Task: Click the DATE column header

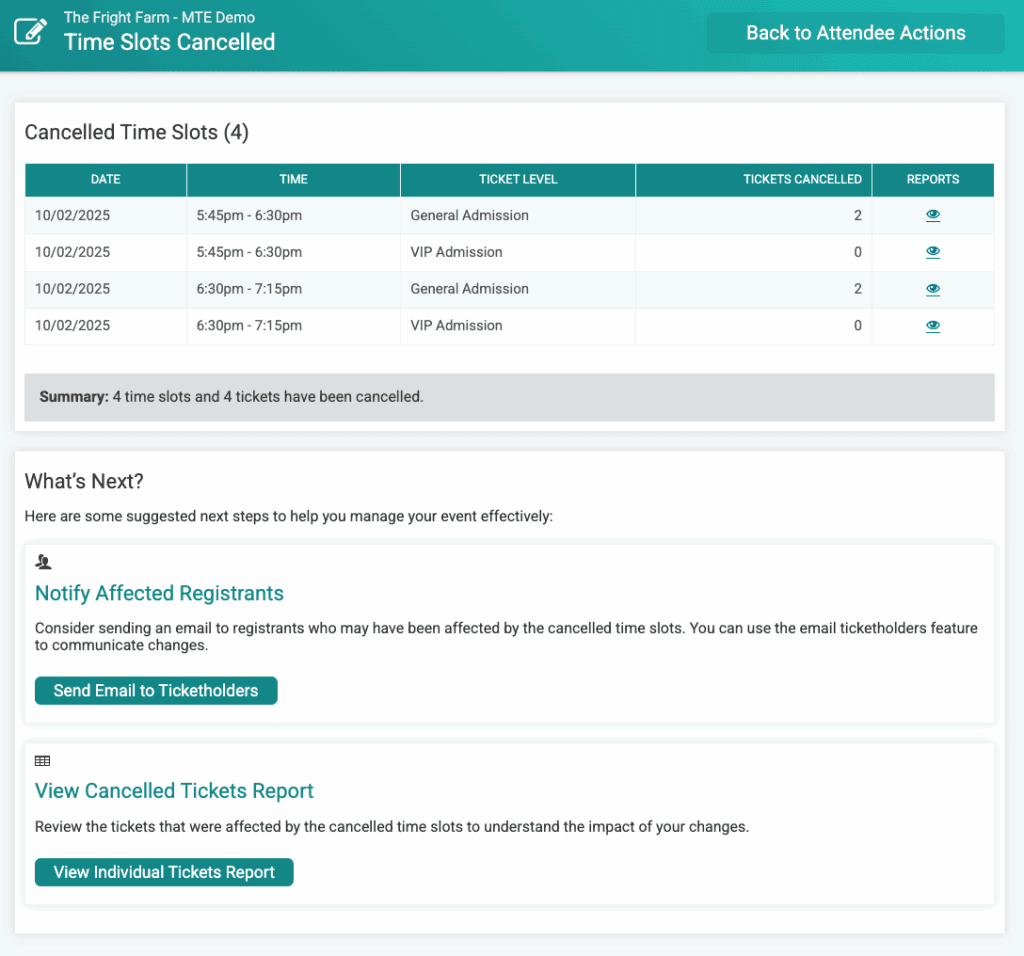Action: [105, 180]
